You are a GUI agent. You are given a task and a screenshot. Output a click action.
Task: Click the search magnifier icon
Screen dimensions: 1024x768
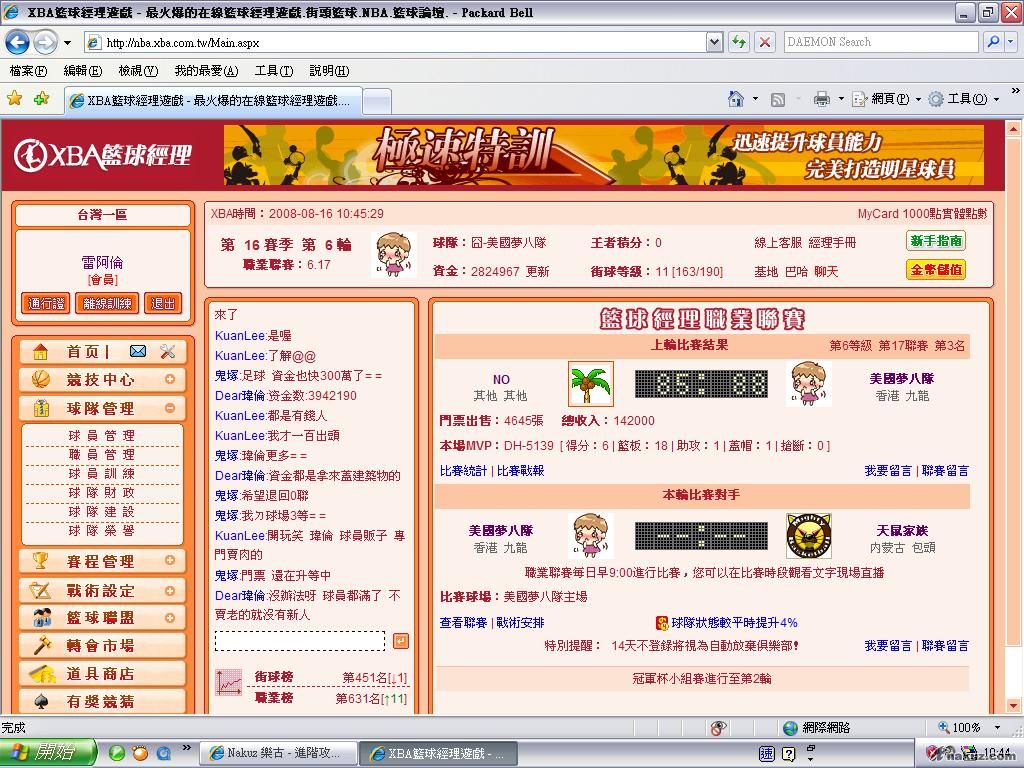pos(993,42)
